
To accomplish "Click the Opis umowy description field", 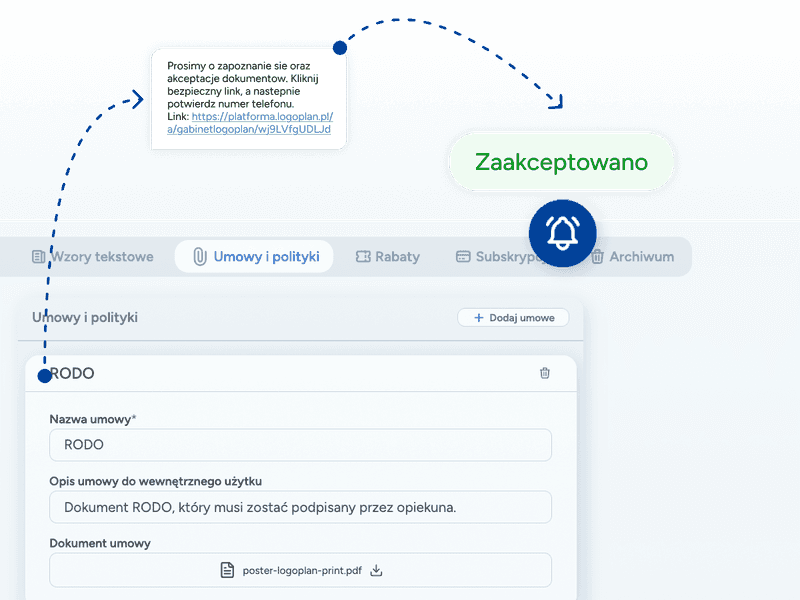I will (300, 507).
